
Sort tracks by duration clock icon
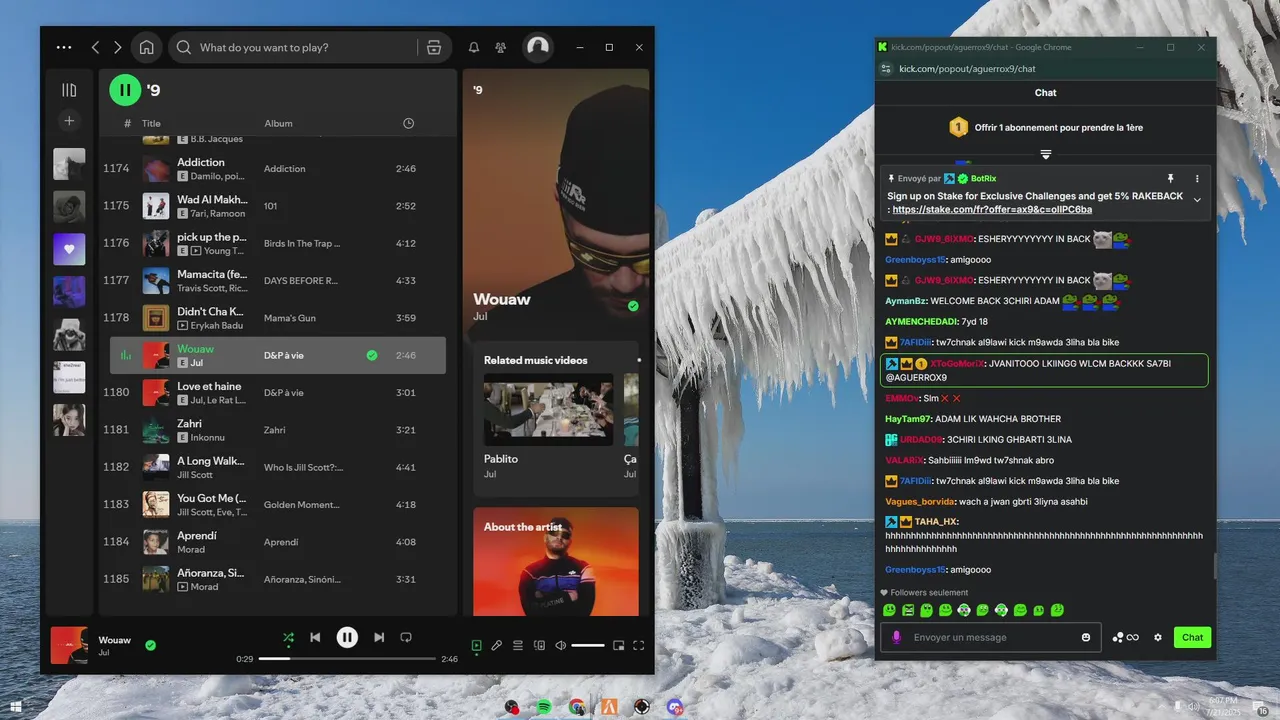point(408,123)
